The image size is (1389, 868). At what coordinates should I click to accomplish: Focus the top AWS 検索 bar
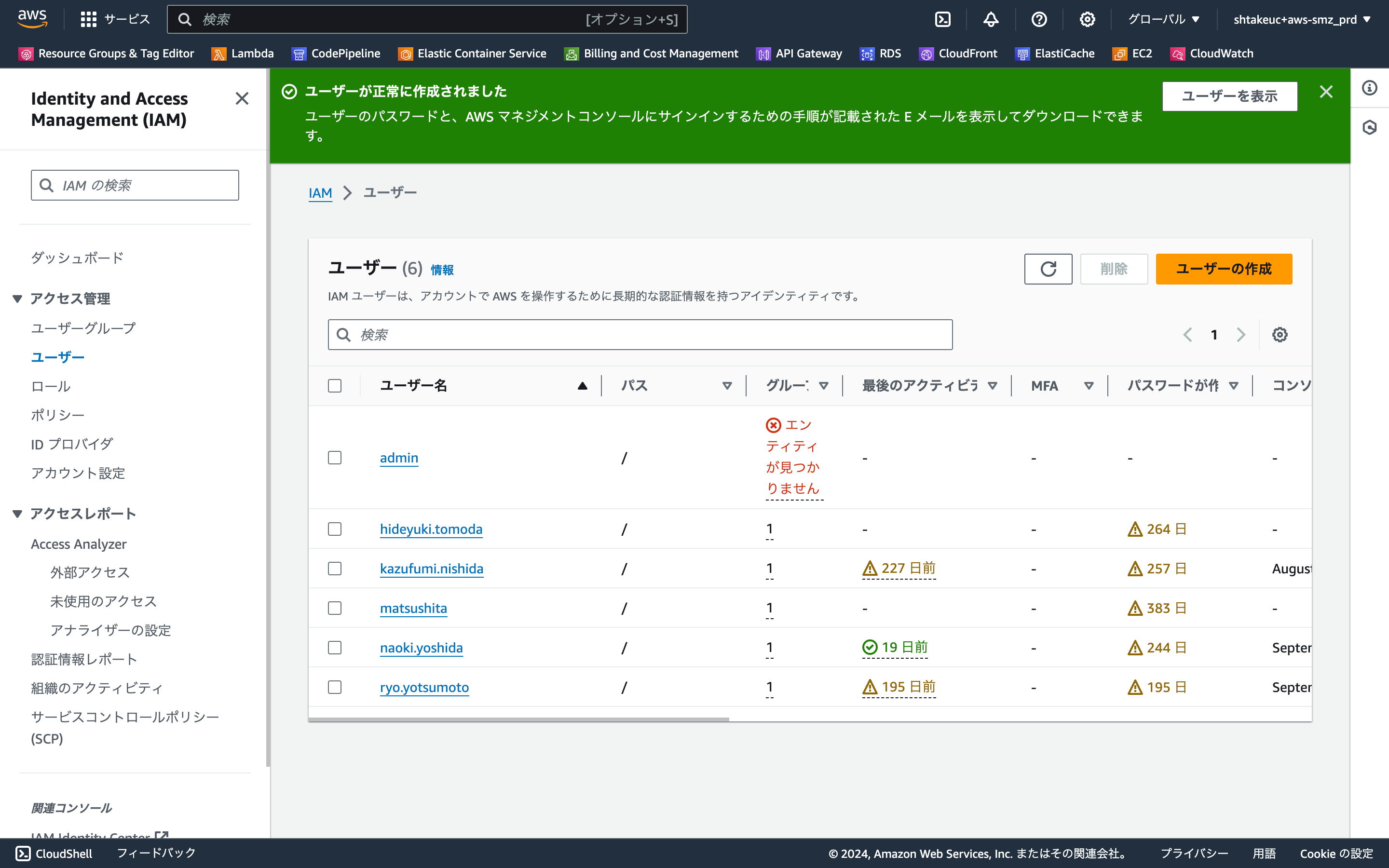[427, 19]
